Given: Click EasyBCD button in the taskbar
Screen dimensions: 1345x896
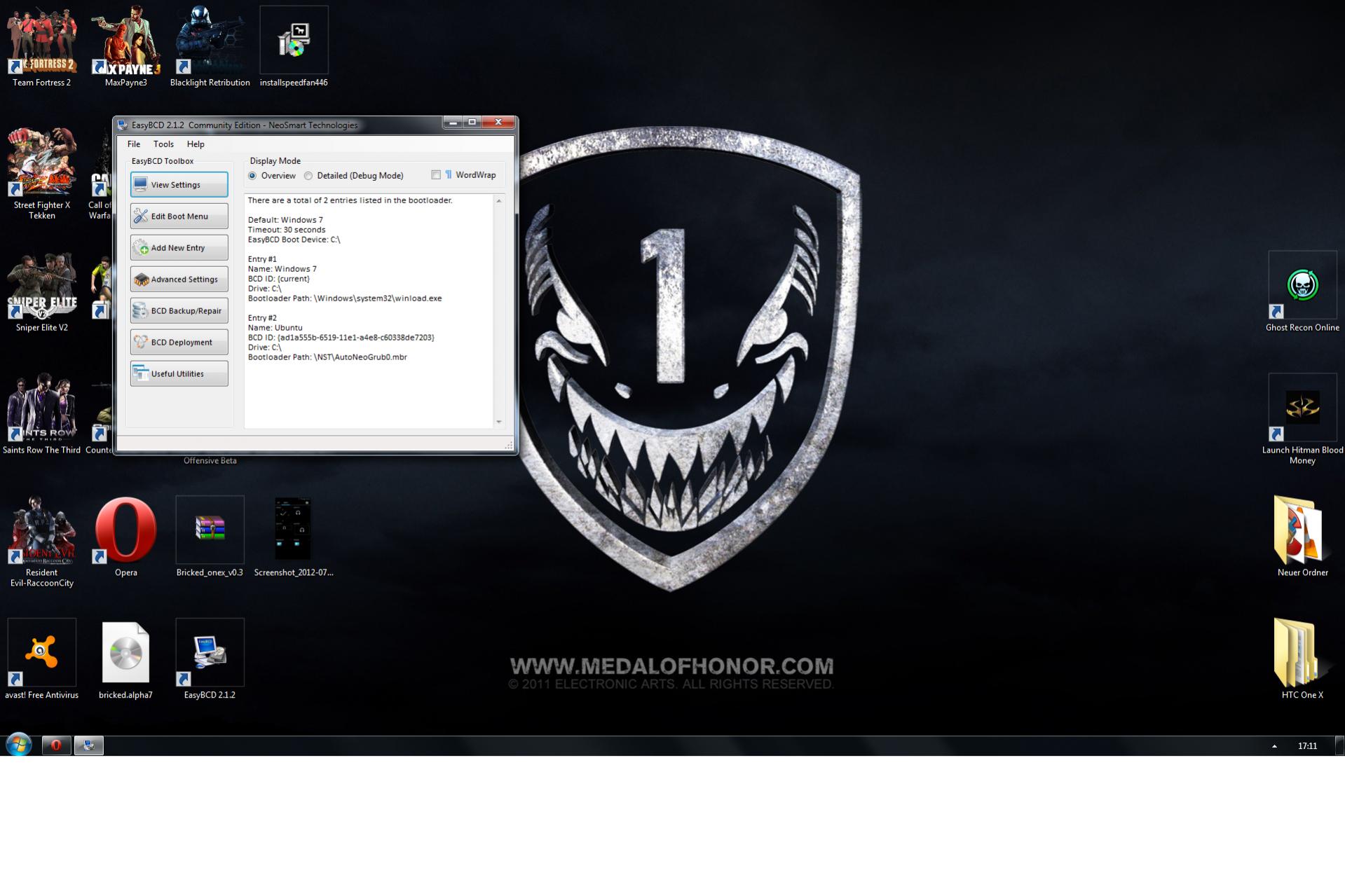Looking at the screenshot, I should (89, 745).
